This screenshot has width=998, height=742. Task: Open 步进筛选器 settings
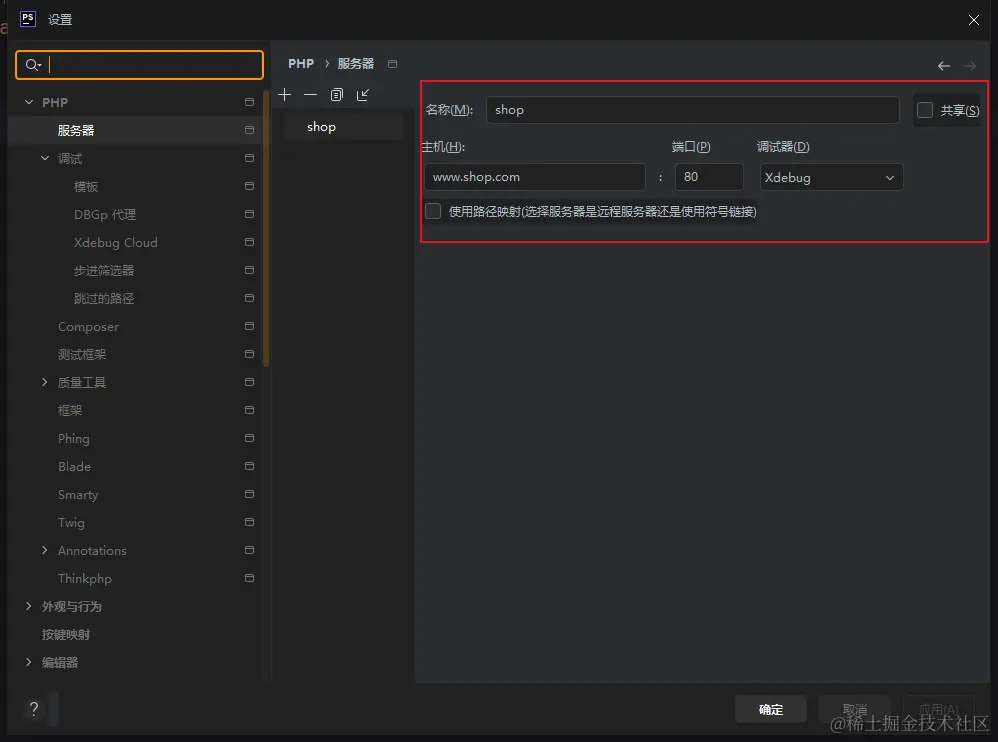click(x=104, y=270)
